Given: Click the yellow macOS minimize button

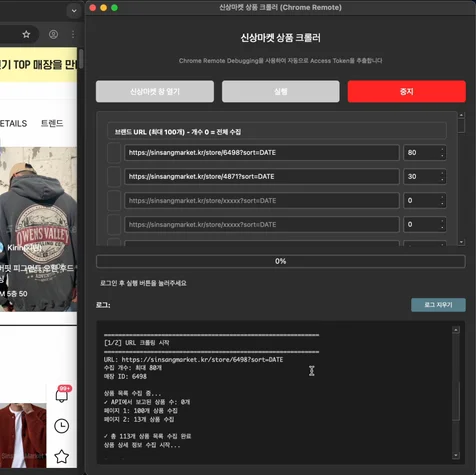Looking at the screenshot, I should pyautogui.click(x=104, y=8).
